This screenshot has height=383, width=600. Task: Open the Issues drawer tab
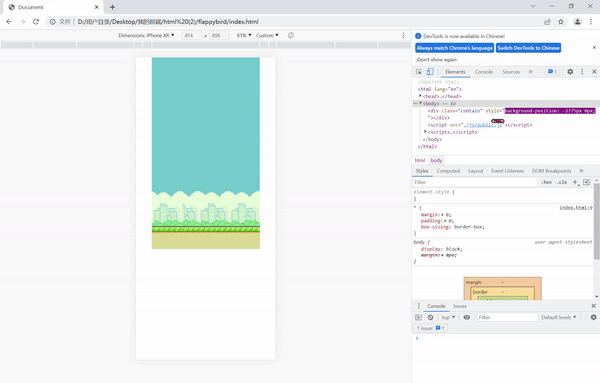point(460,306)
